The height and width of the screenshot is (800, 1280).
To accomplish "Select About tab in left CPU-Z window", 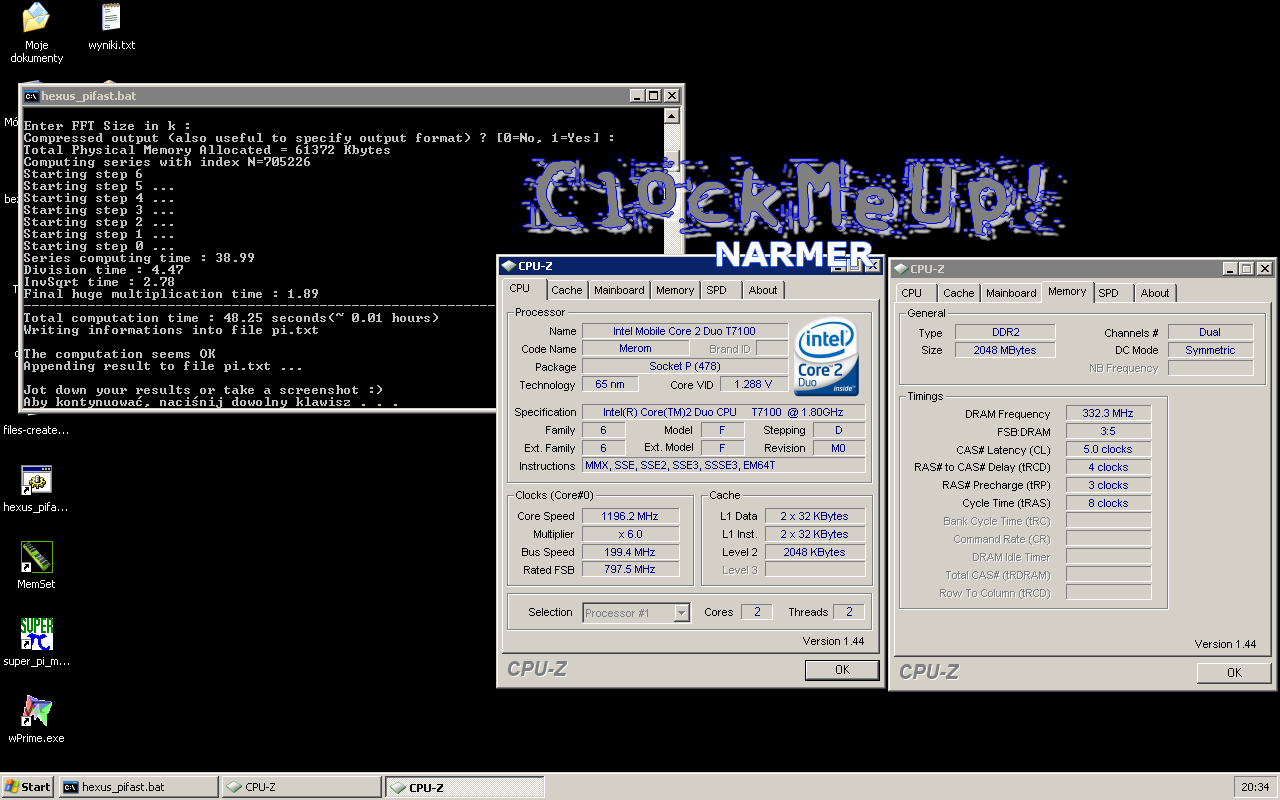I will (764, 290).
